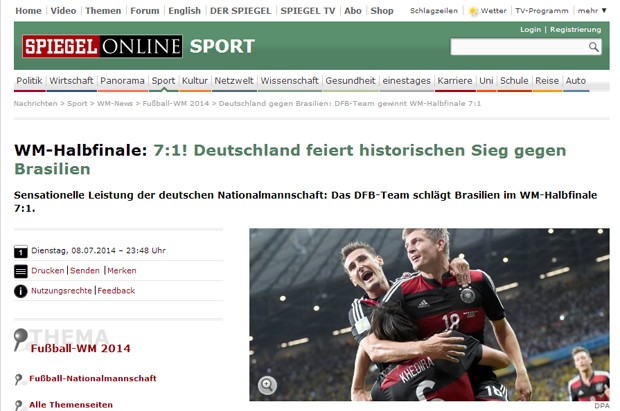Open the Sport section tab
Viewport: 620px width, 411px height.
pos(163,81)
